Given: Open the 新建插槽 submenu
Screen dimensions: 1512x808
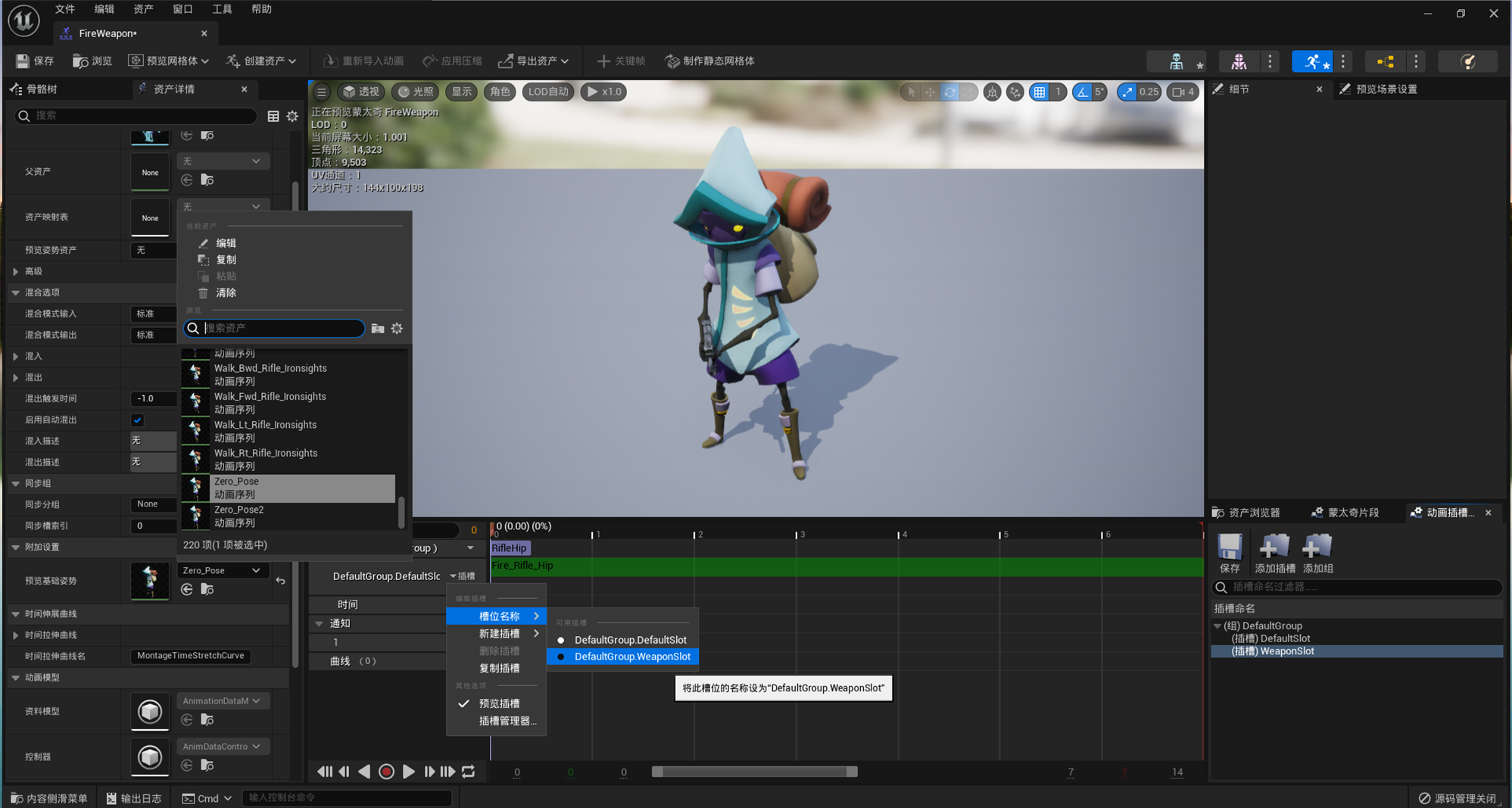Looking at the screenshot, I should [497, 634].
